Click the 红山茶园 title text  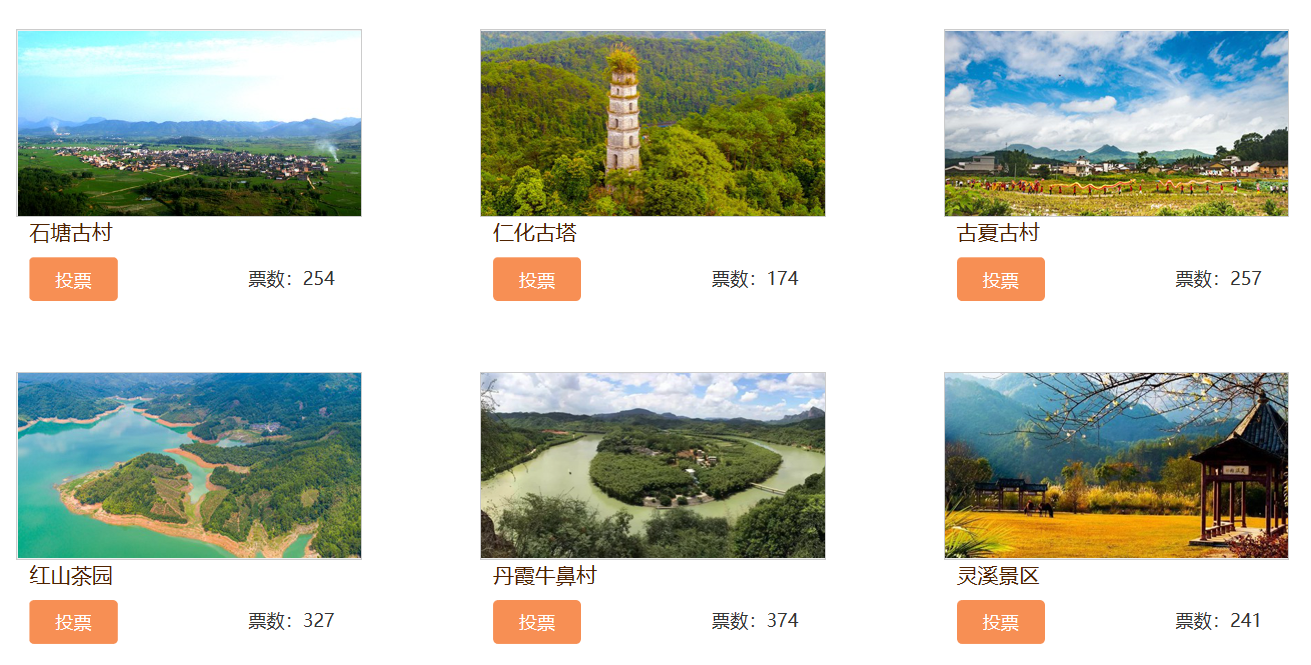point(71,576)
